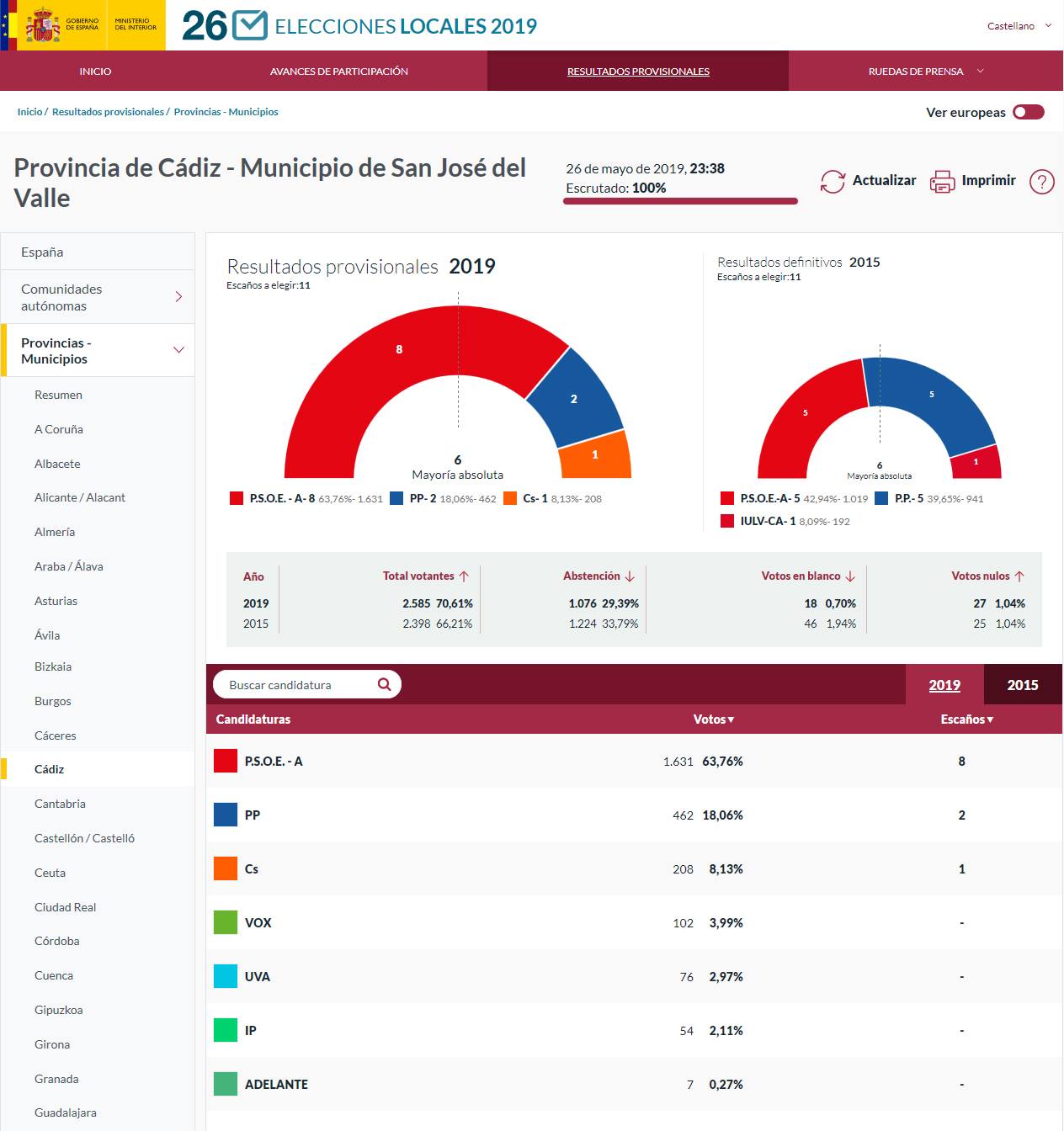Sort by Total votantes using the arrow icon

(464, 576)
